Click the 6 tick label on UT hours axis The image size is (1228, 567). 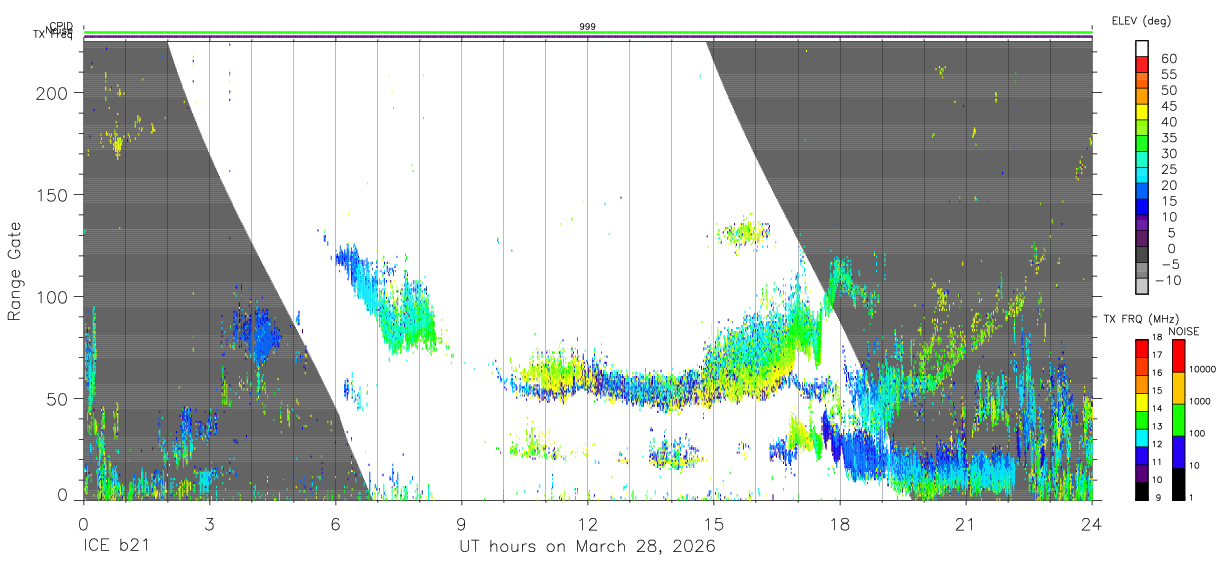pos(335,524)
